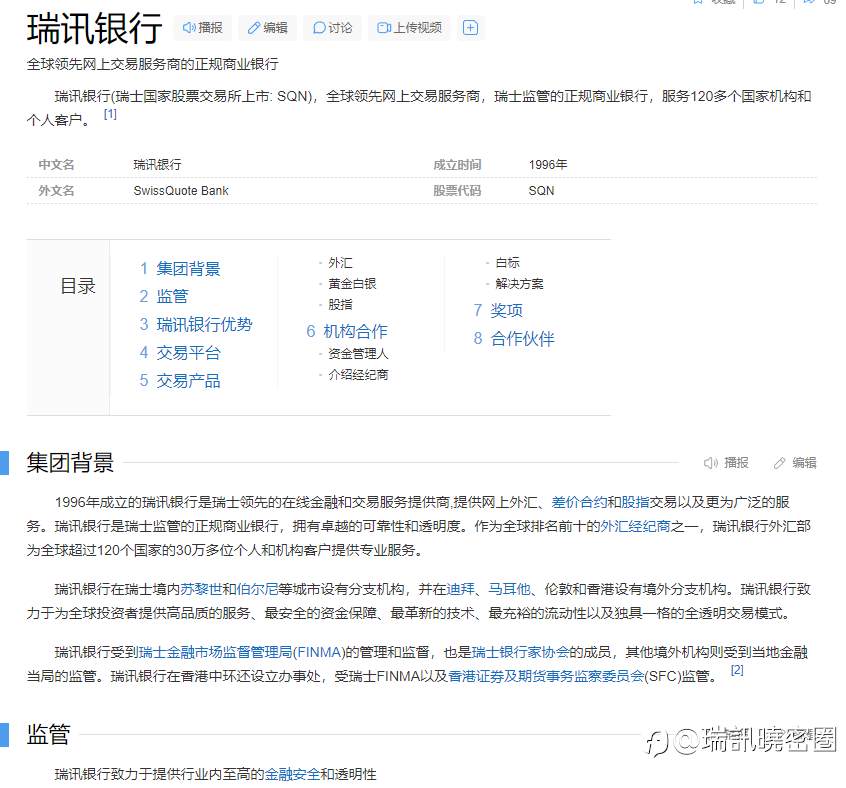Open the 迪拜 link

coord(460,589)
